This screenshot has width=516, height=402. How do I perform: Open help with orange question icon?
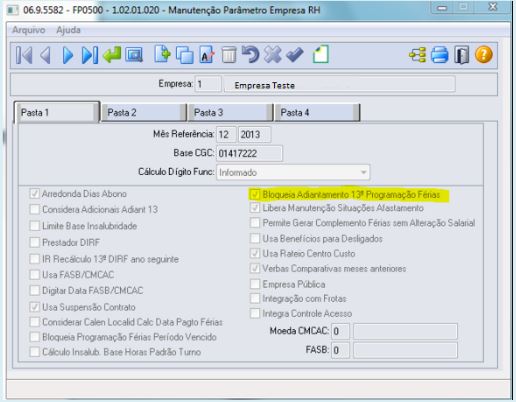click(483, 55)
